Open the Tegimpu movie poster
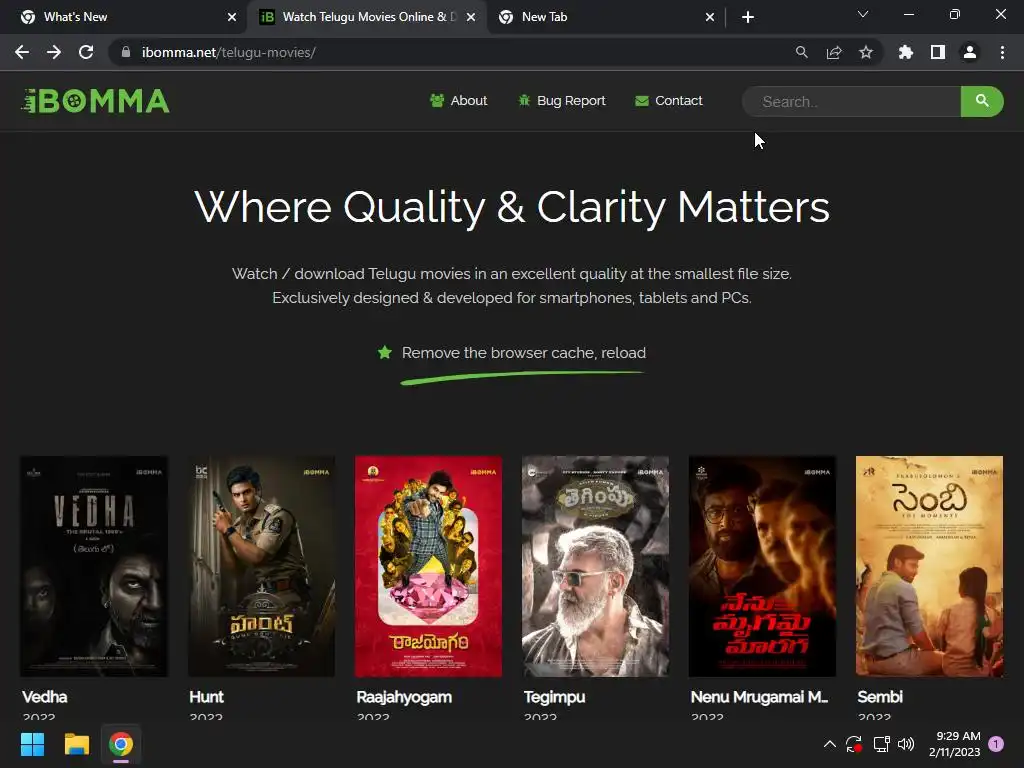Viewport: 1024px width, 768px height. [x=595, y=566]
